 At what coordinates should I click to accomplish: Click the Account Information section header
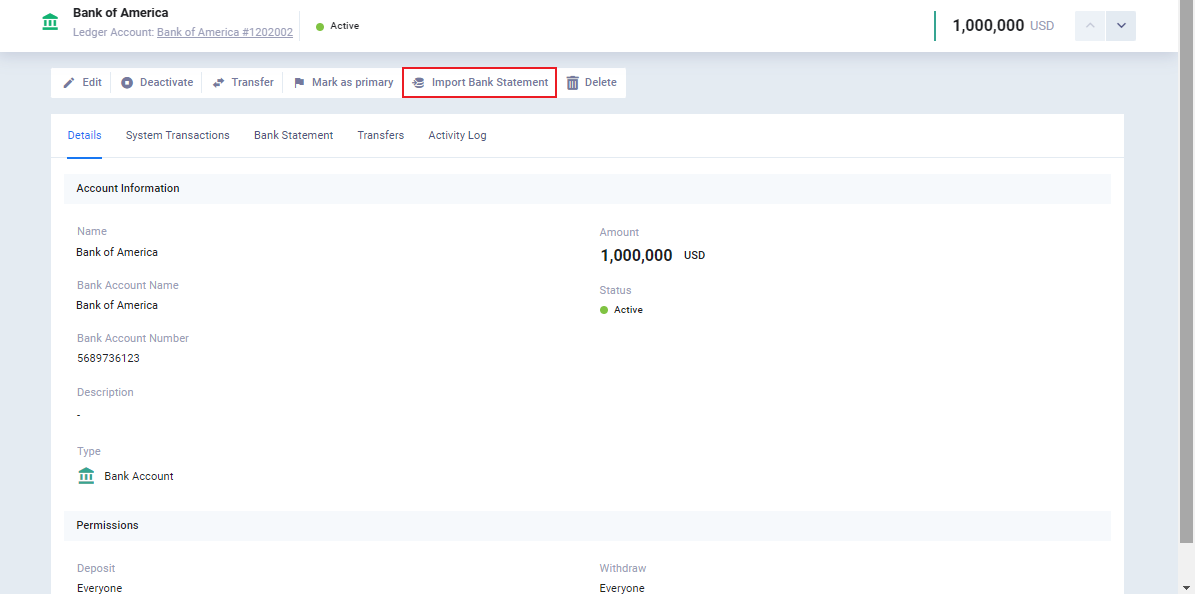(588, 188)
